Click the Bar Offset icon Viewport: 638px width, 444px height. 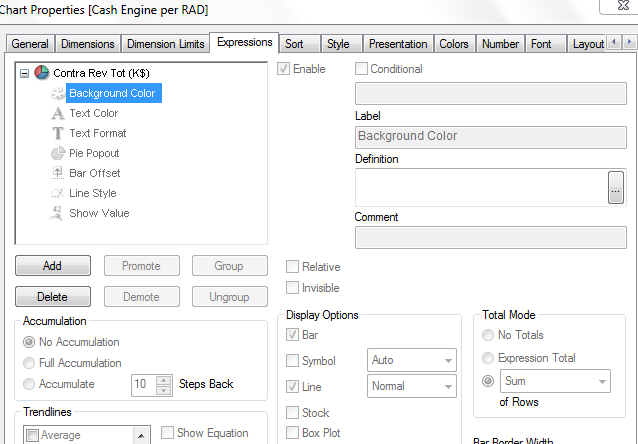(x=58, y=173)
